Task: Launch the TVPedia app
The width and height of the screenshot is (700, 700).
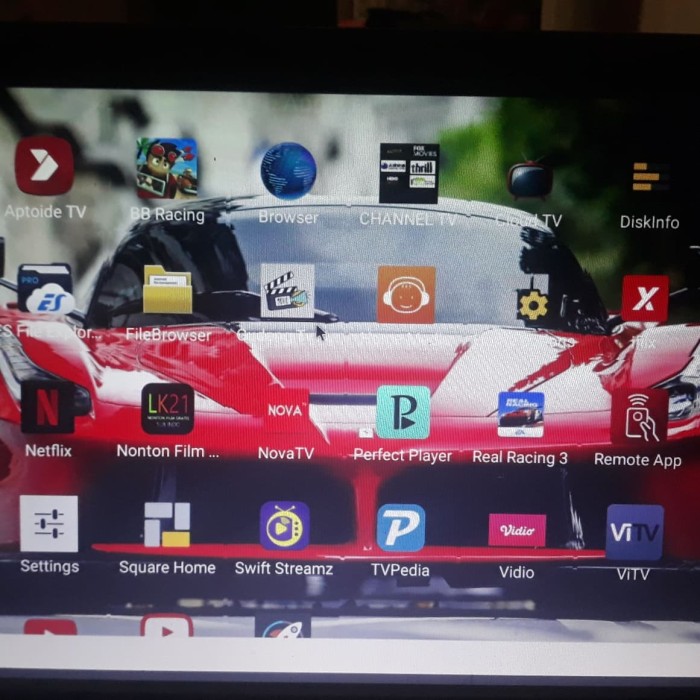Action: pyautogui.click(x=401, y=528)
